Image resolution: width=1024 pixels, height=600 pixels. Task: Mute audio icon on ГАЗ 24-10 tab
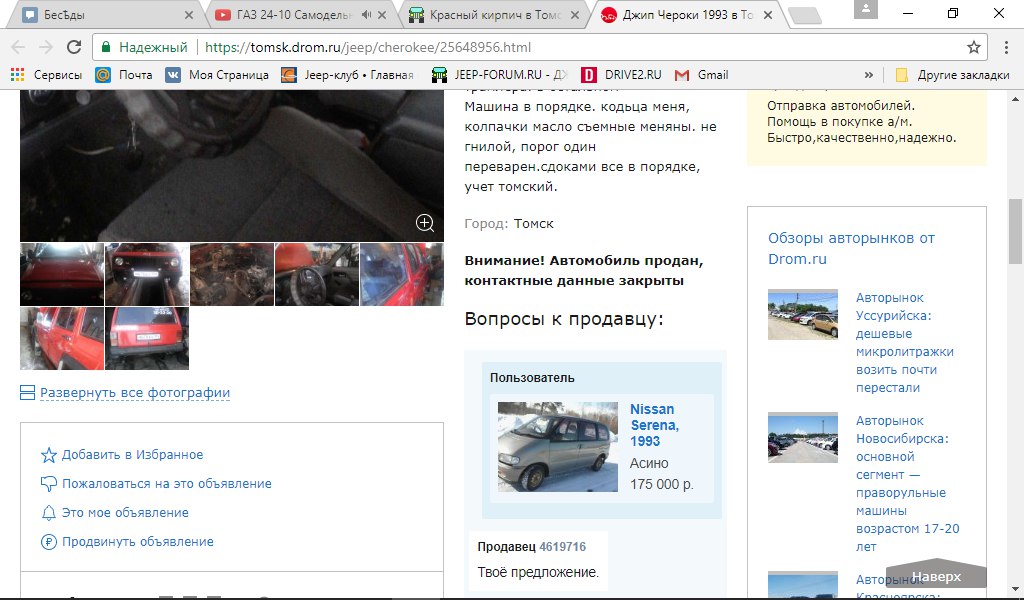click(366, 14)
